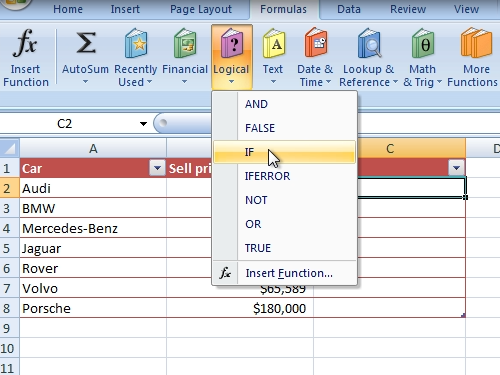Screen dimensions: 500x375
Task: Choose NOT from the Logical menu
Action: tap(284, 200)
